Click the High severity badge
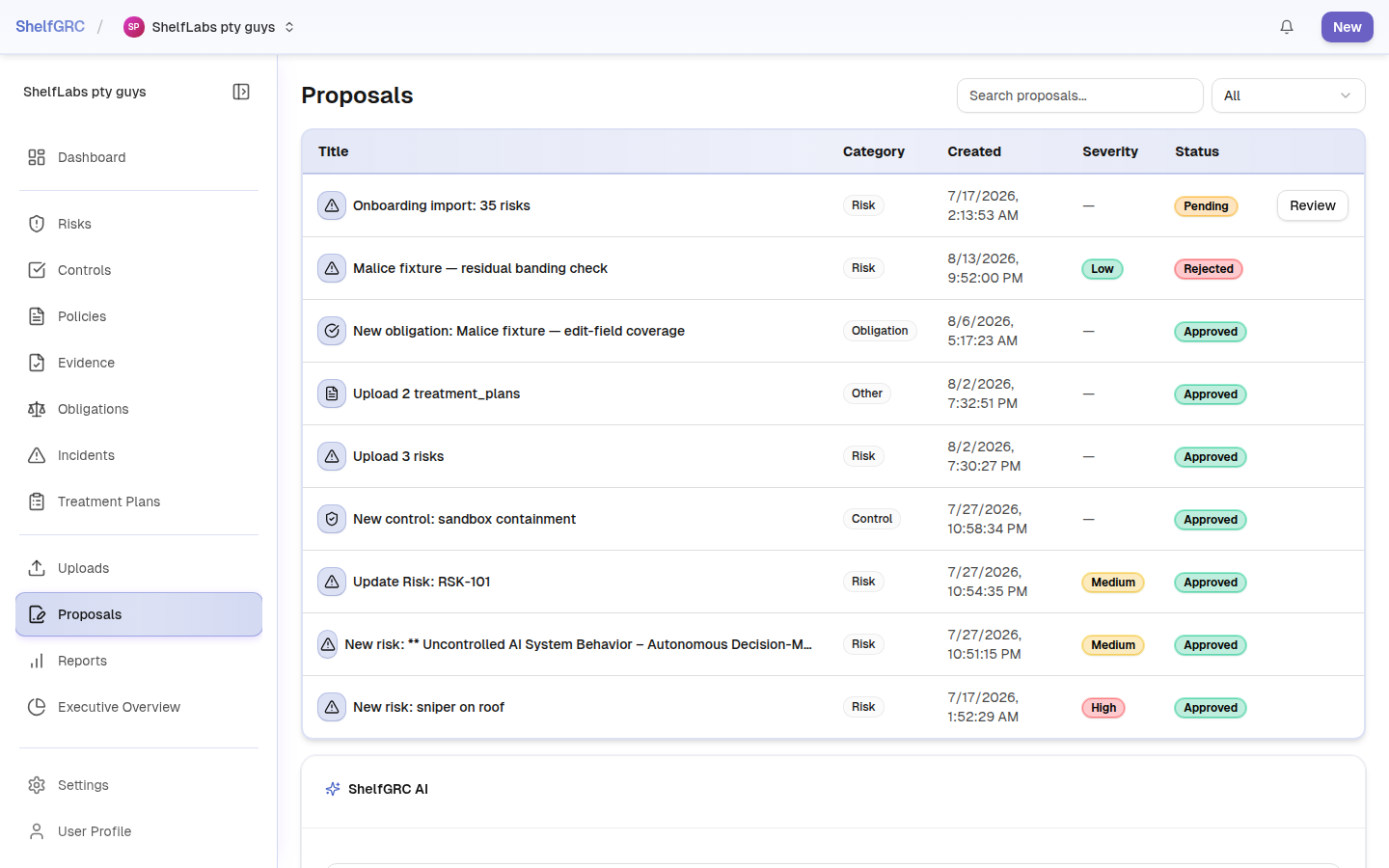Image resolution: width=1389 pixels, height=868 pixels. click(1103, 708)
